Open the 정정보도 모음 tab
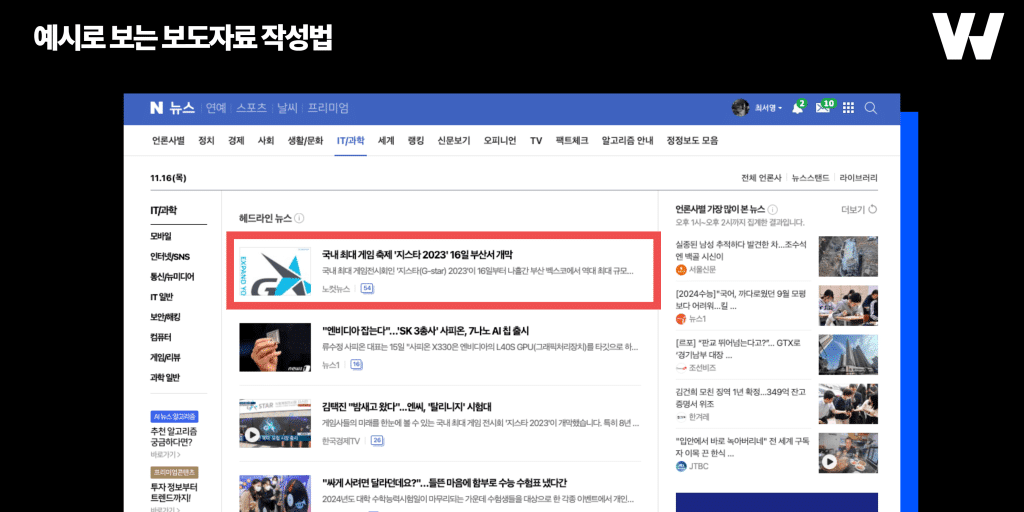 (x=692, y=140)
